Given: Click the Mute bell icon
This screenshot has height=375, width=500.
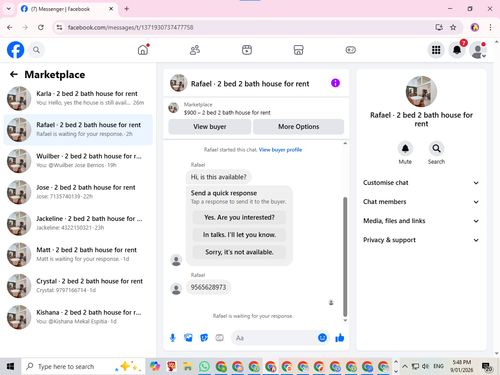Looking at the screenshot, I should click(405, 148).
